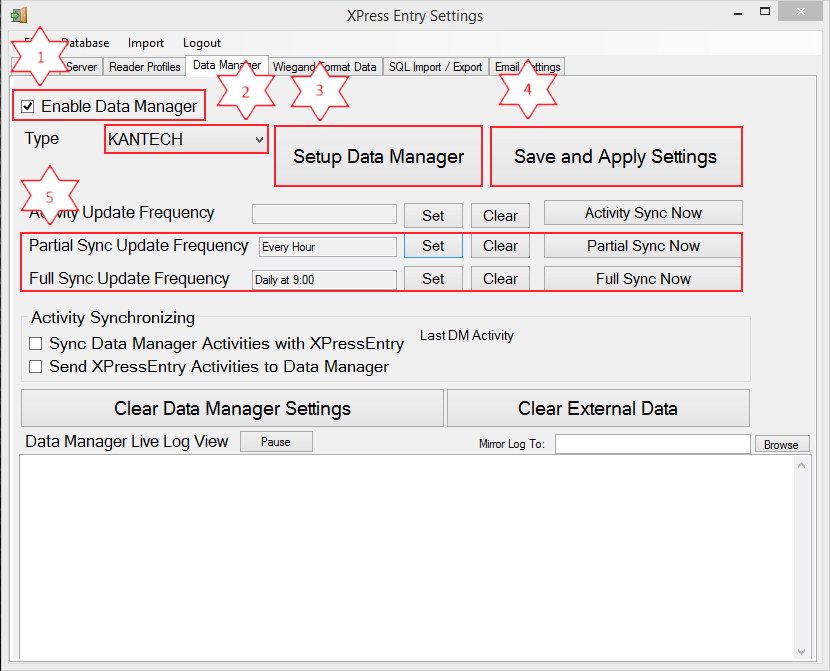Uncheck the Enable Data Manager checkbox

[28, 107]
